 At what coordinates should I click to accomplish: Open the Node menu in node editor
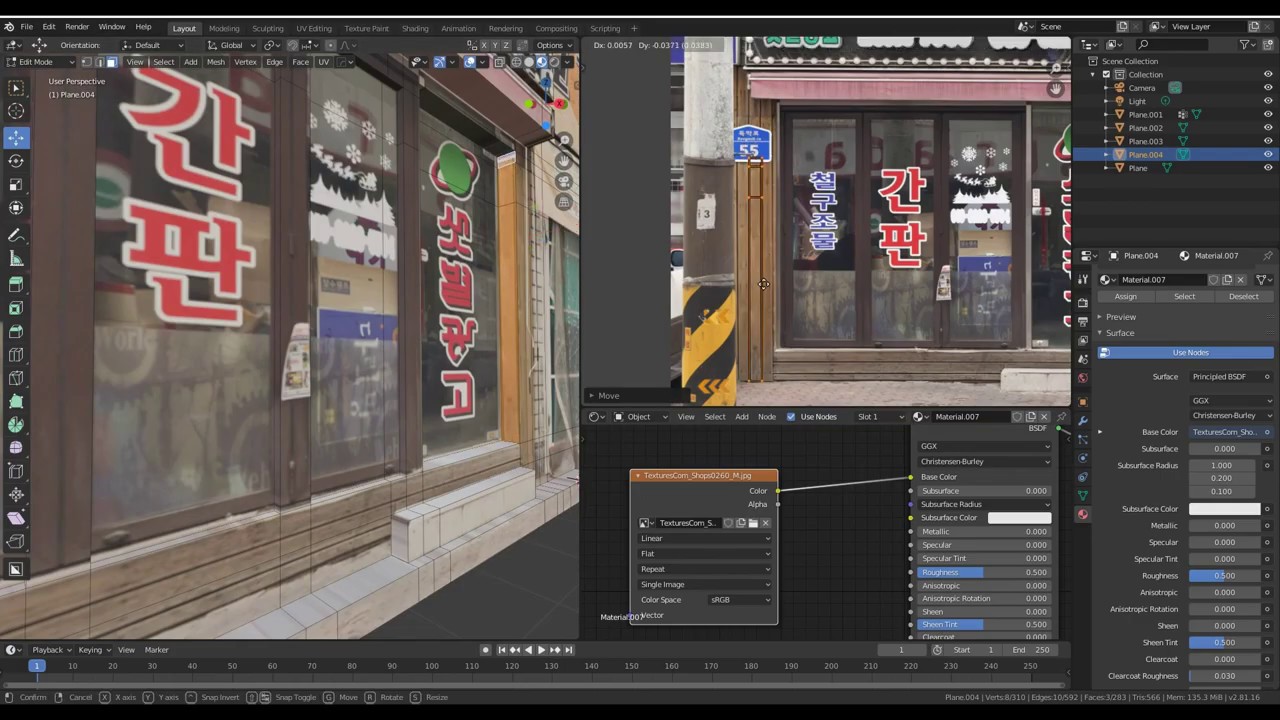tap(767, 417)
